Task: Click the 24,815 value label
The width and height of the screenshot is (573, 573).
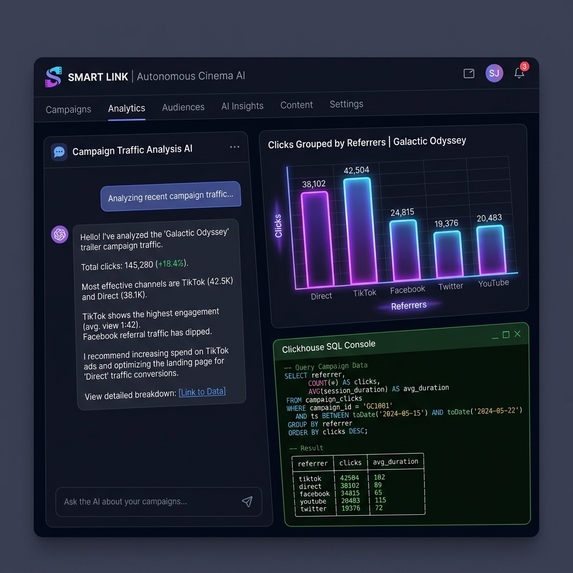Action: (x=402, y=212)
